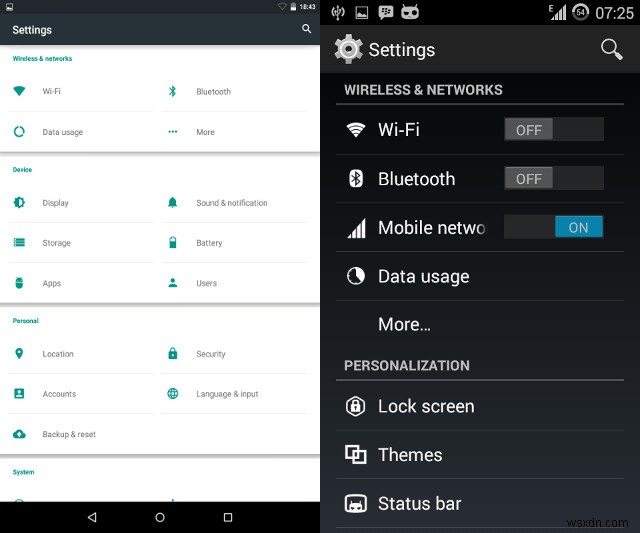Tap the Display brightness icon

pyautogui.click(x=19, y=202)
